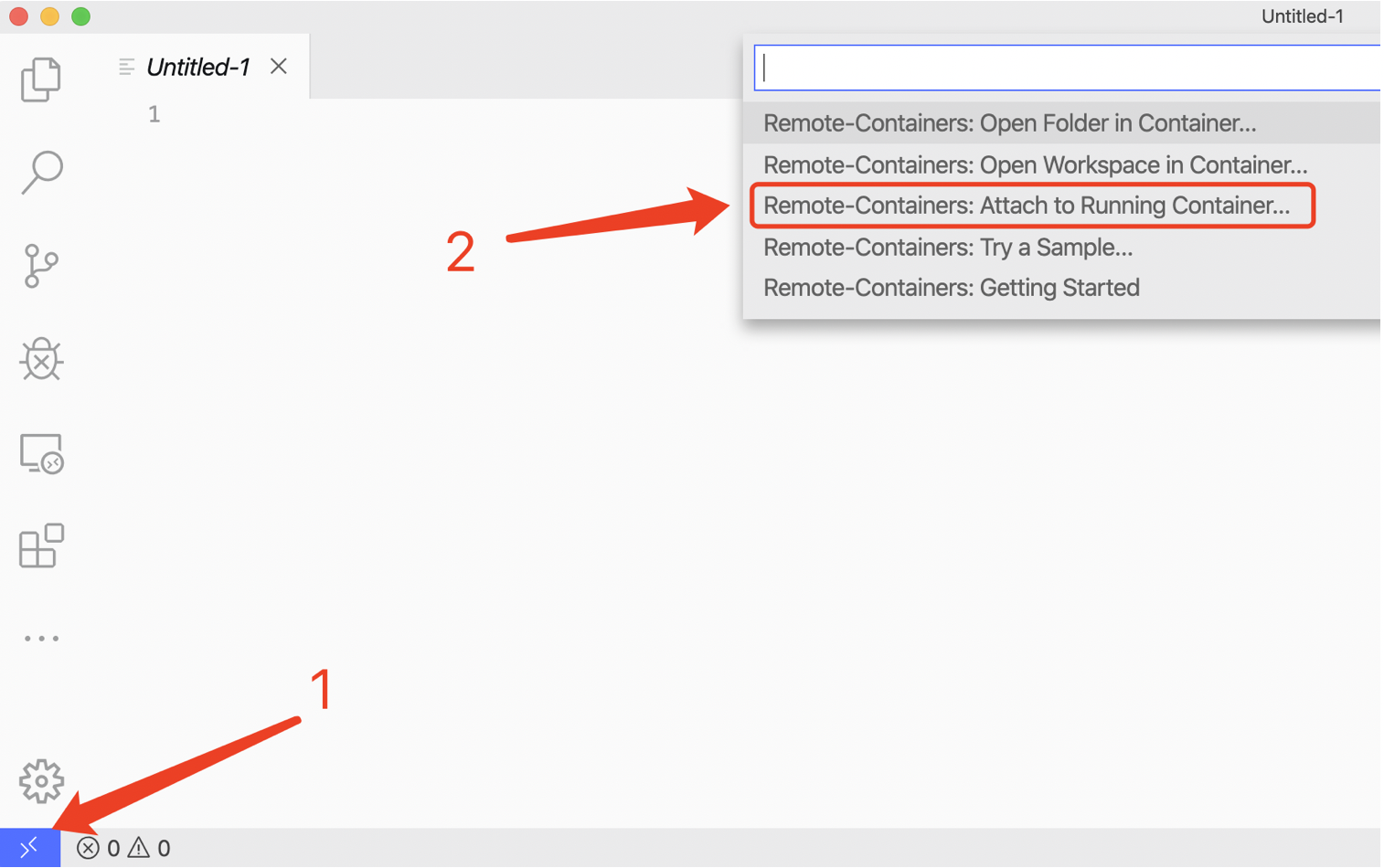Open the Debug view with bug icon
Screen dimensions: 1384x868
(41, 359)
